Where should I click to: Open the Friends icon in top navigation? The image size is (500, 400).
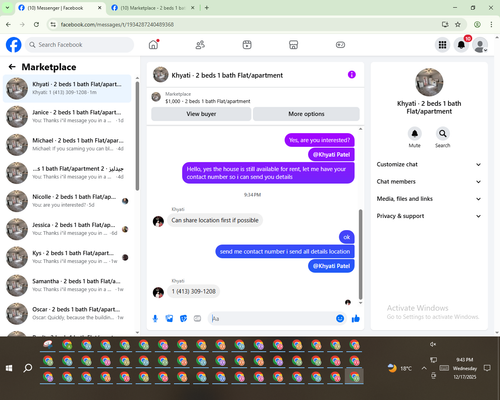(x=200, y=45)
